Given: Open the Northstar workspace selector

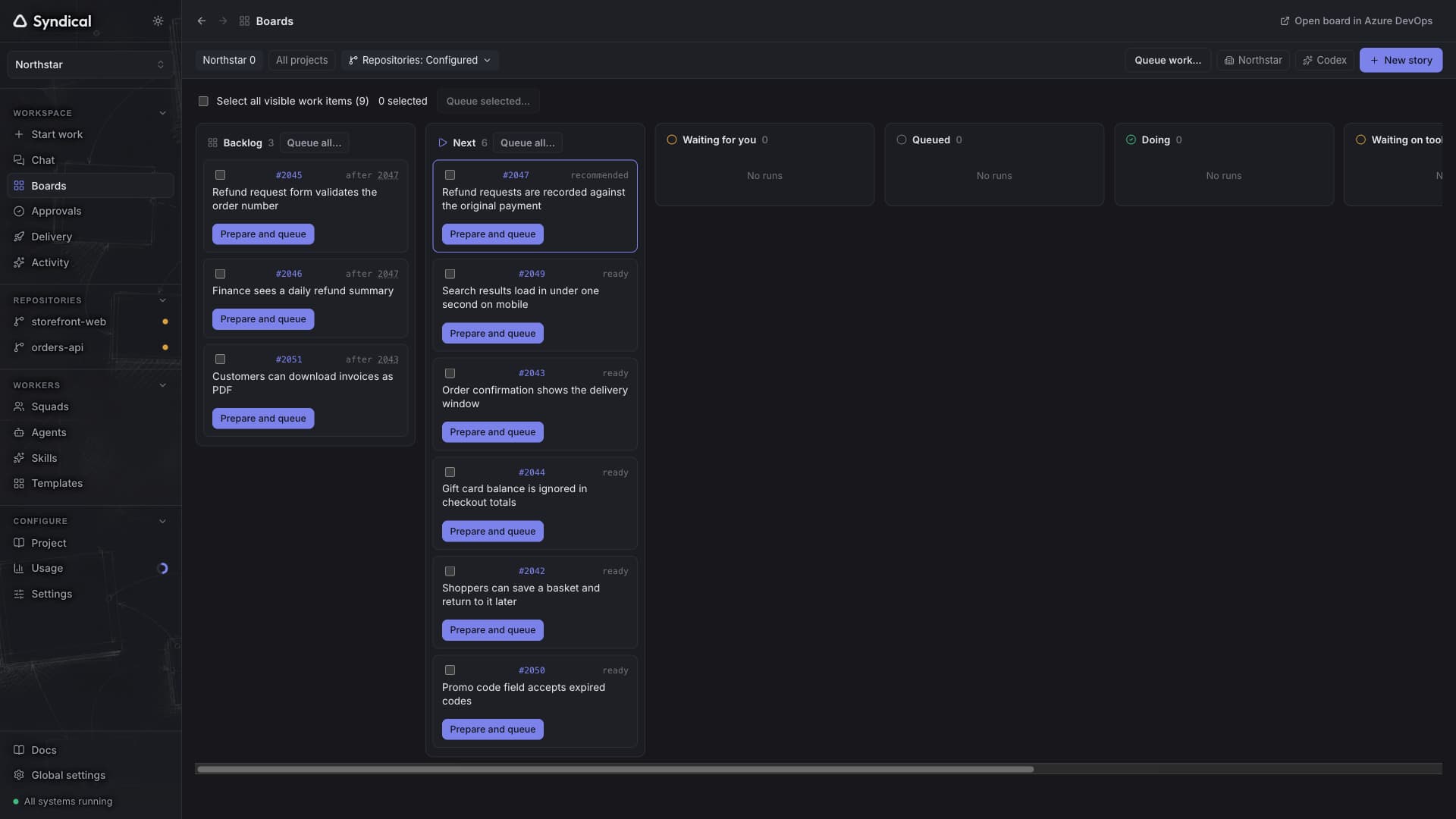Looking at the screenshot, I should click(90, 64).
